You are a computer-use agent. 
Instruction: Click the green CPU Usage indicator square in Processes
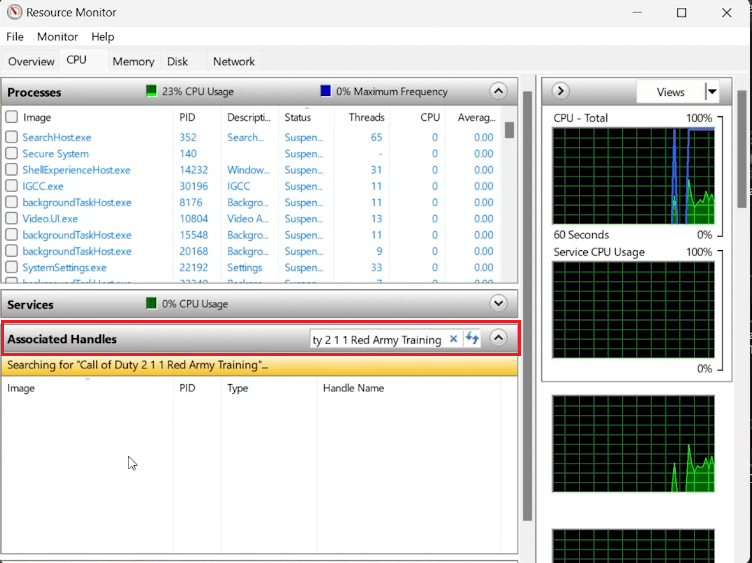click(x=151, y=91)
